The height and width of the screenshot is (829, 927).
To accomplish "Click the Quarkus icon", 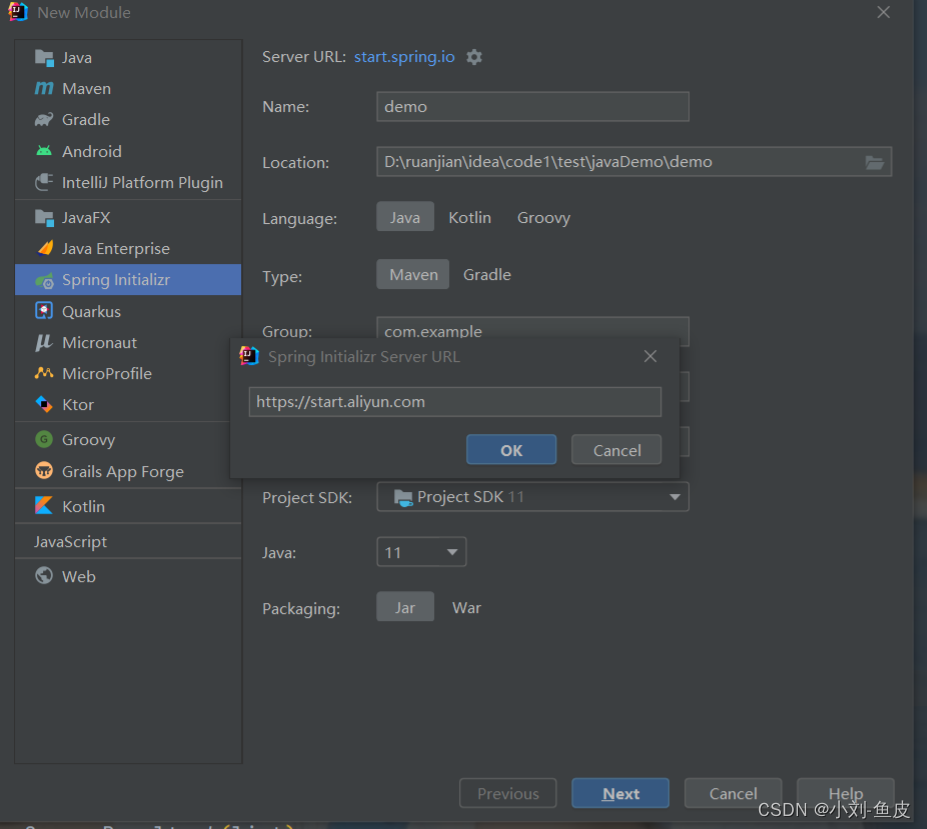I will click(x=44, y=311).
